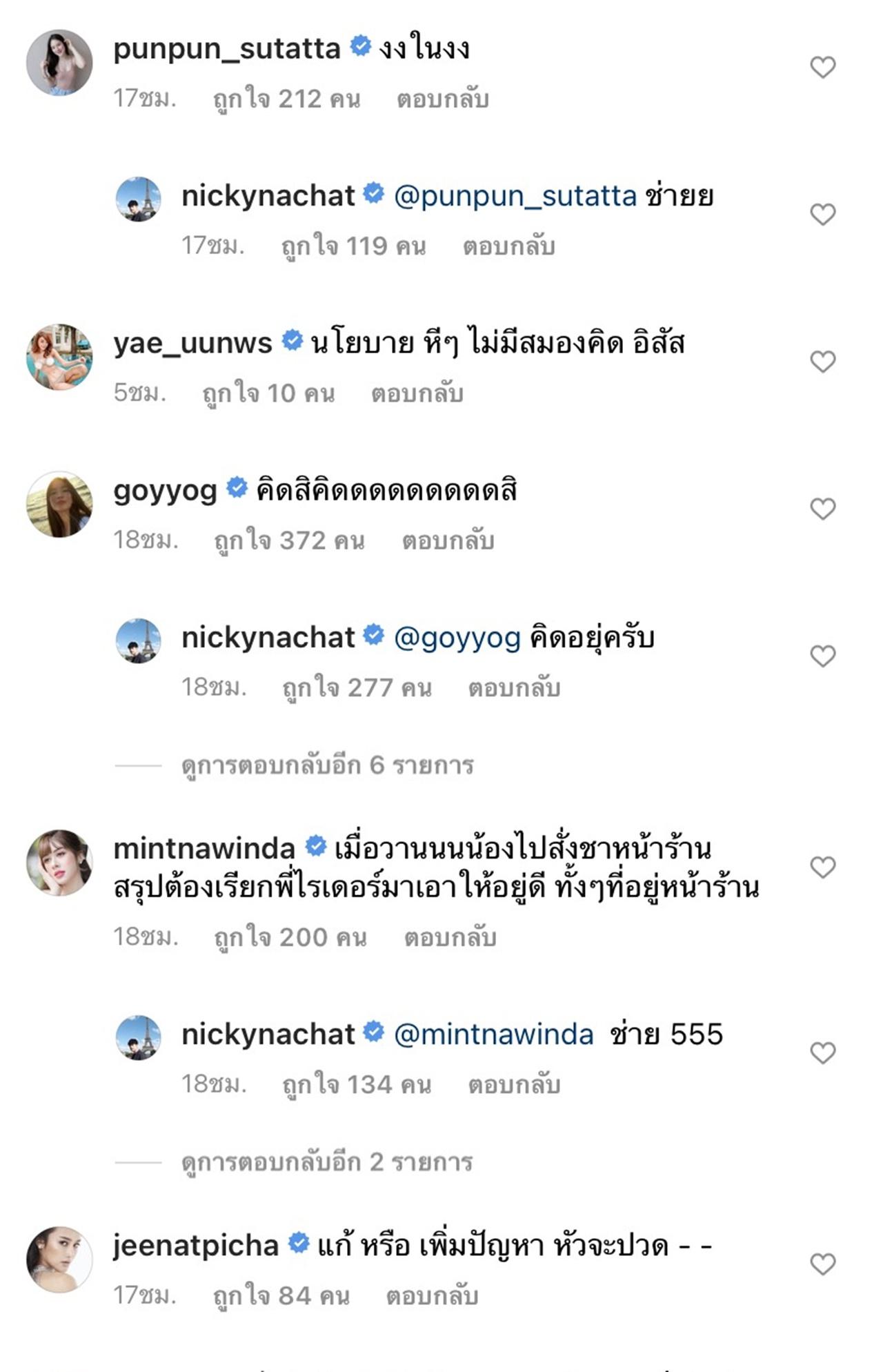Open the @mintnawinda mention link
Screen dimensions: 883x1372
click(493, 1035)
